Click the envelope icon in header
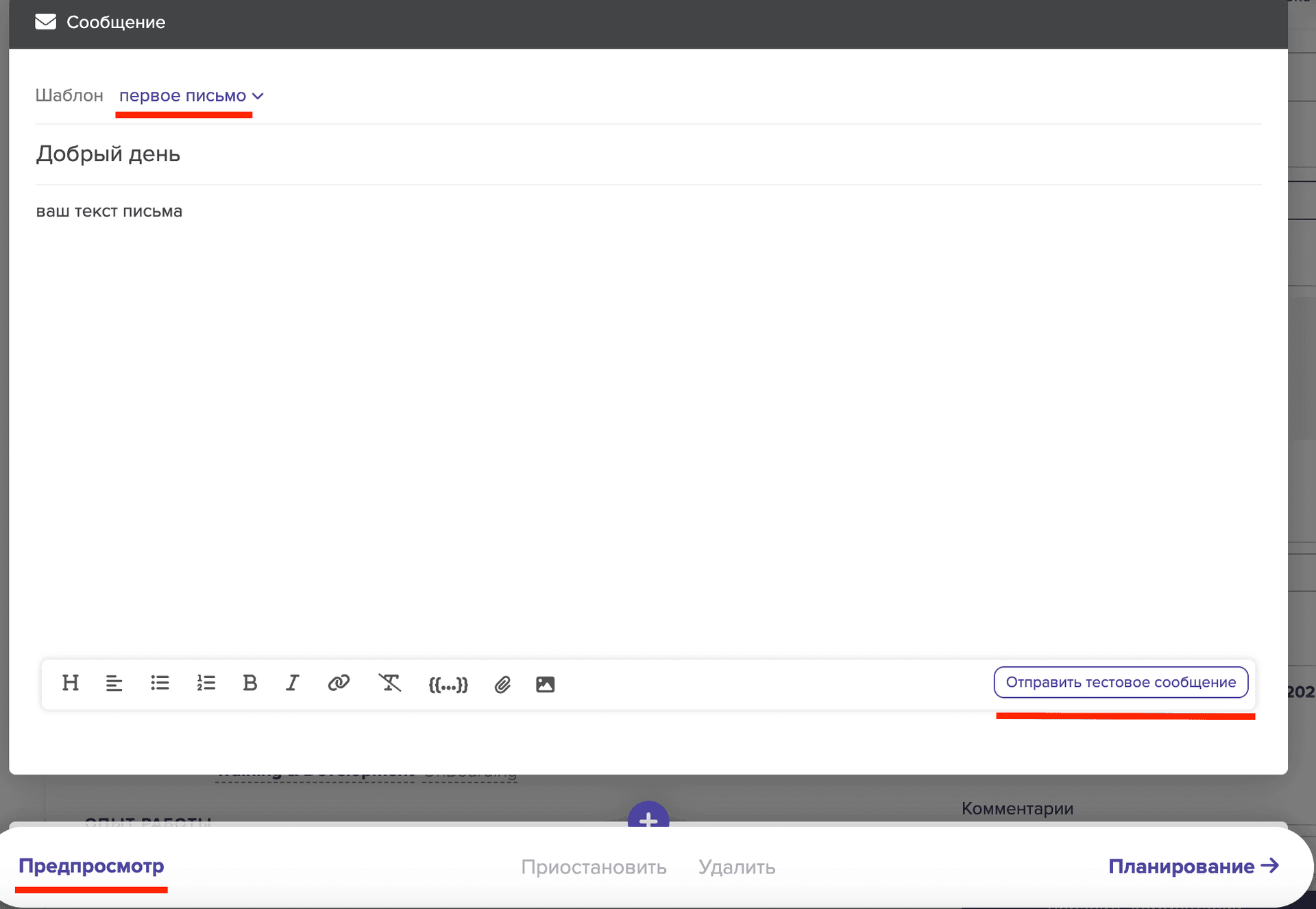This screenshot has height=909, width=1316. tap(45, 22)
